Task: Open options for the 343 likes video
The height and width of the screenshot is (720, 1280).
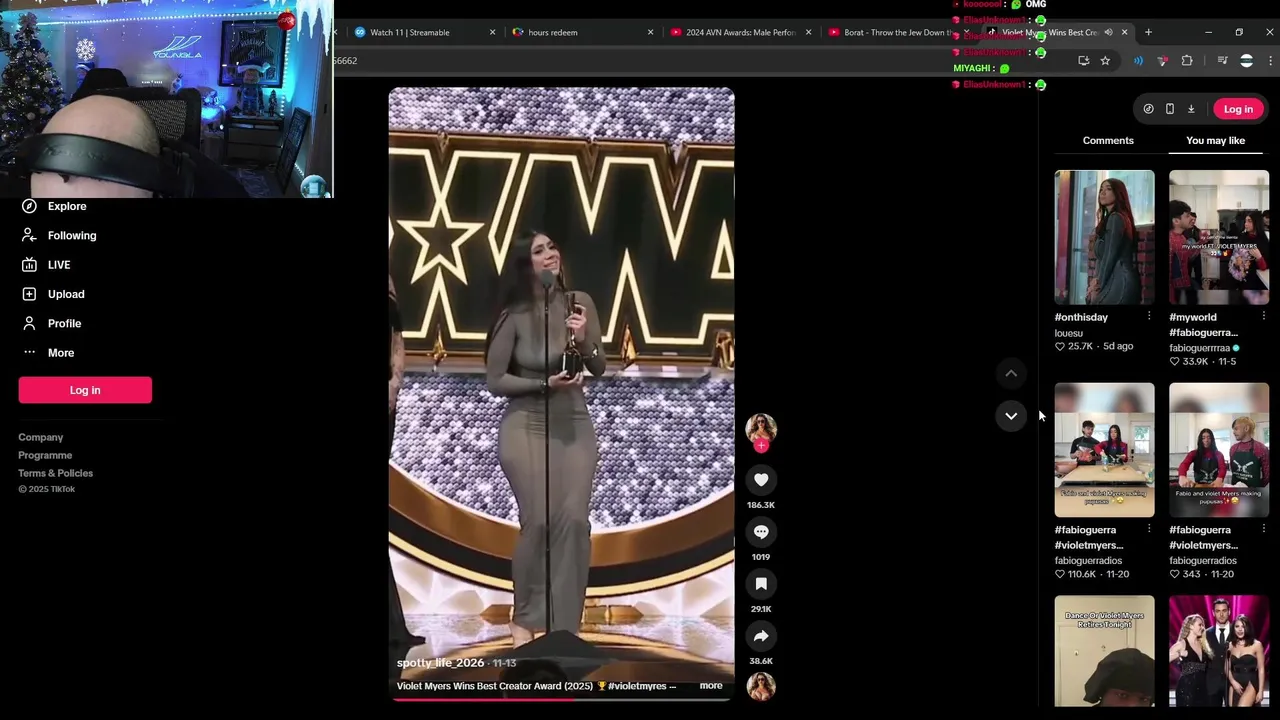Action: (1263, 530)
